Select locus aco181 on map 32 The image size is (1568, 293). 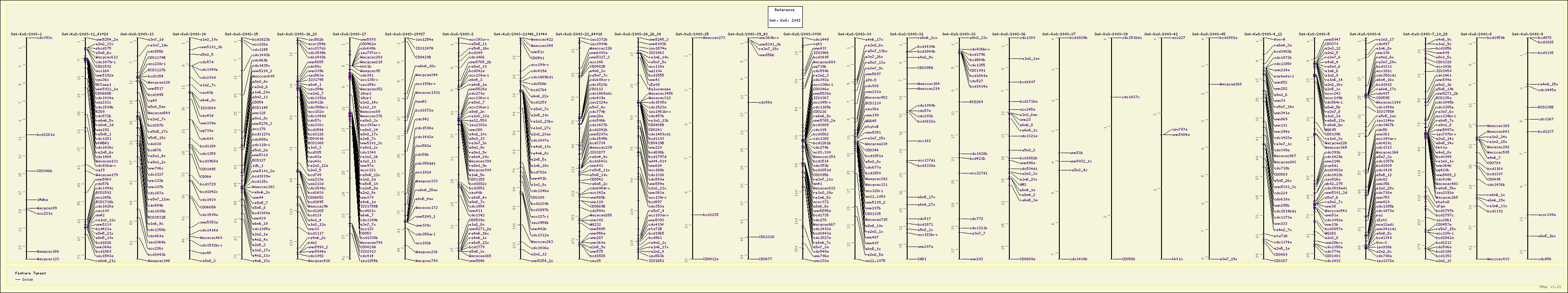(x=924, y=141)
